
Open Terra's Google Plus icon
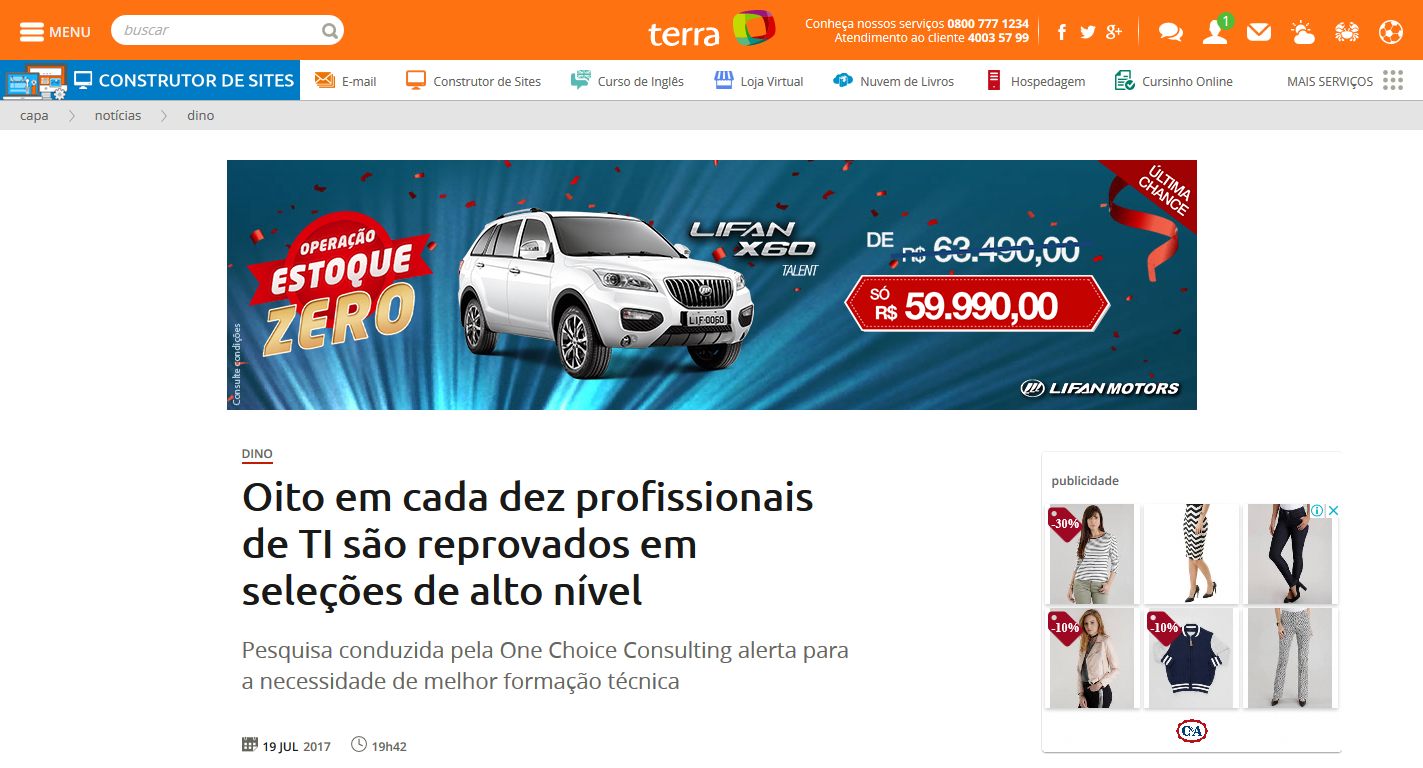[x=1114, y=32]
